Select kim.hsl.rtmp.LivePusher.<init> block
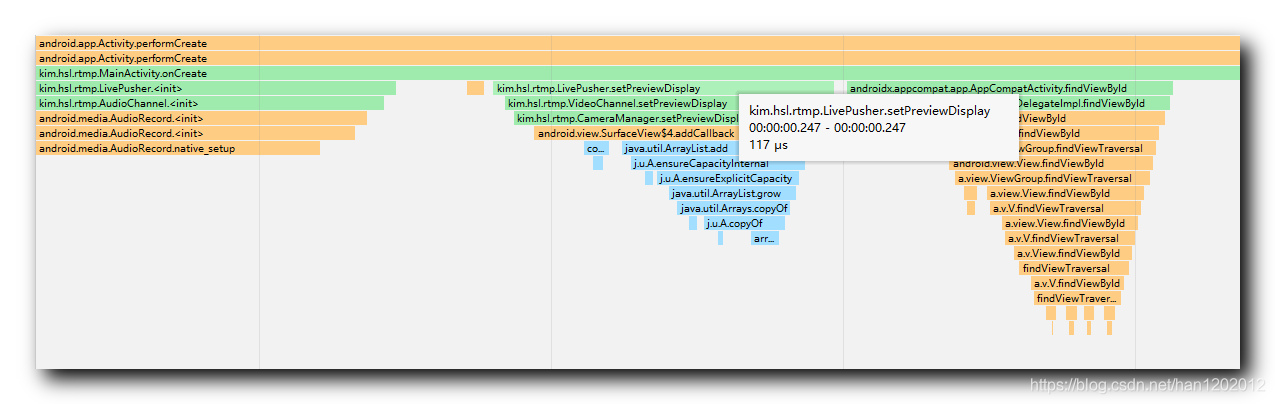 215,88
